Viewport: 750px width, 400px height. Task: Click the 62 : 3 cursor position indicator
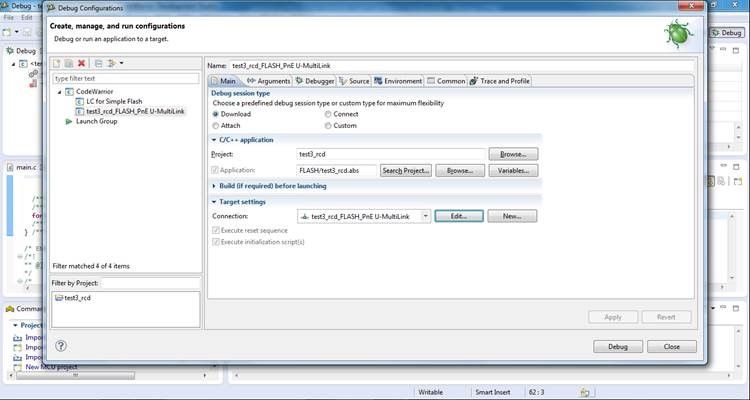pyautogui.click(x=536, y=392)
